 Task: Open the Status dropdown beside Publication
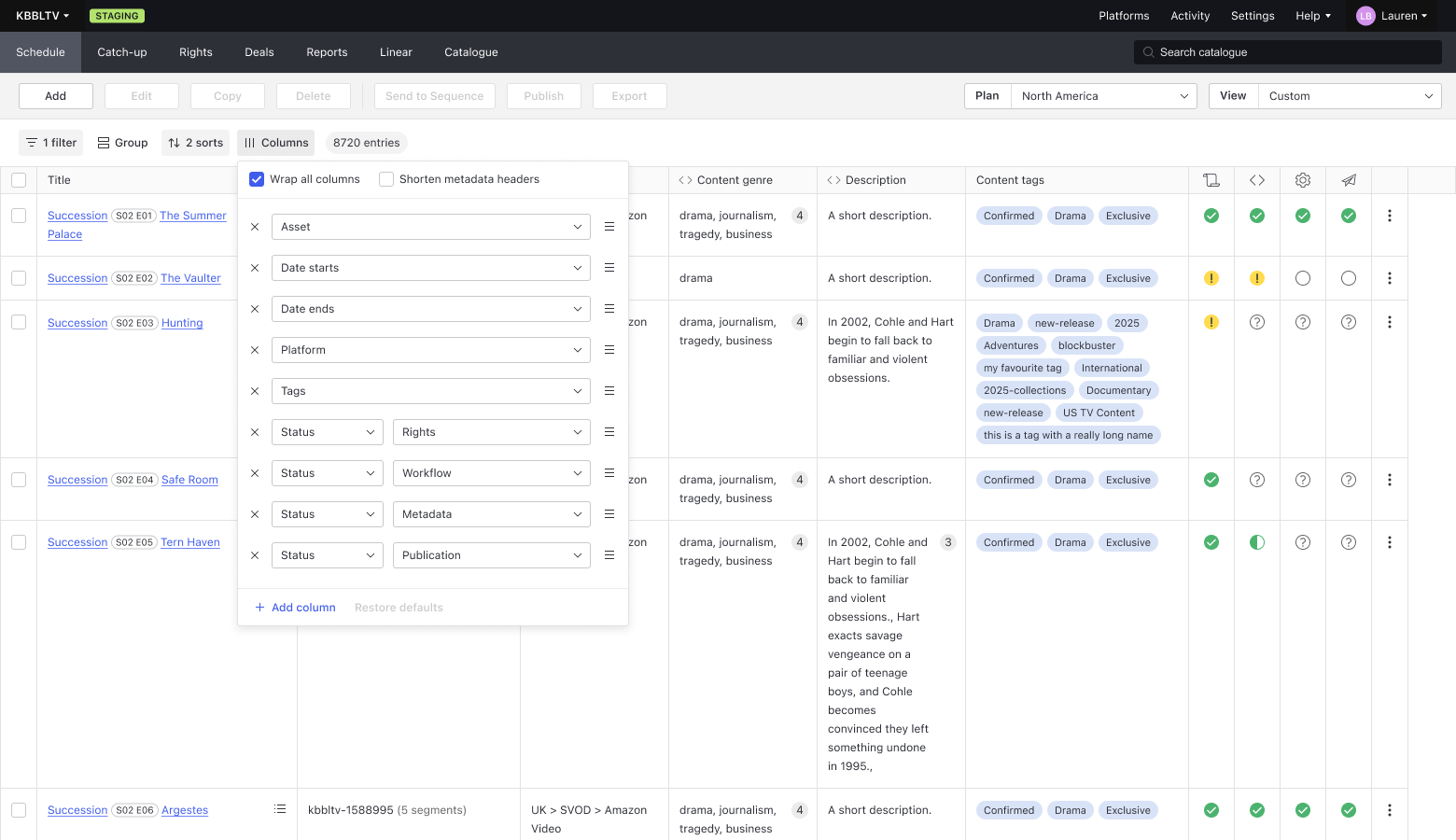point(328,555)
